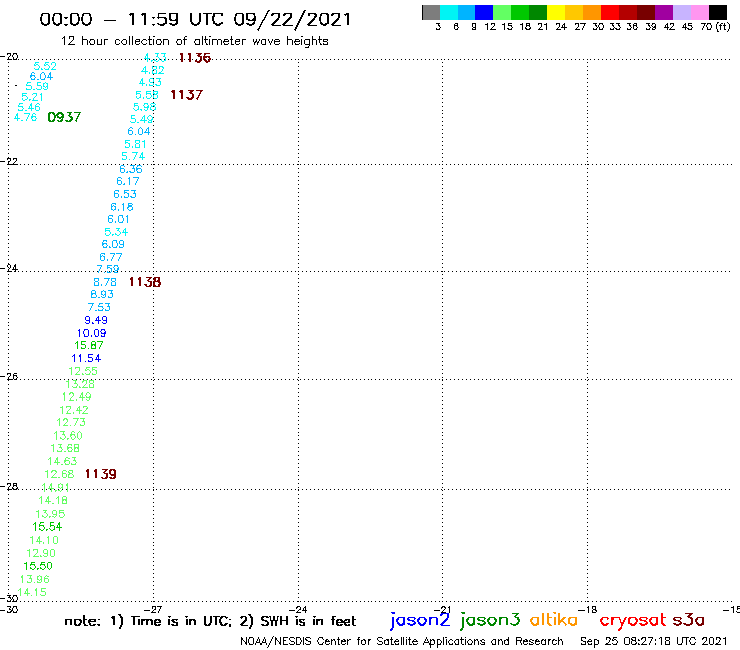Select the blue wave height value 10.09
Image resolution: width=740 pixels, height=650 pixels.
92,333
